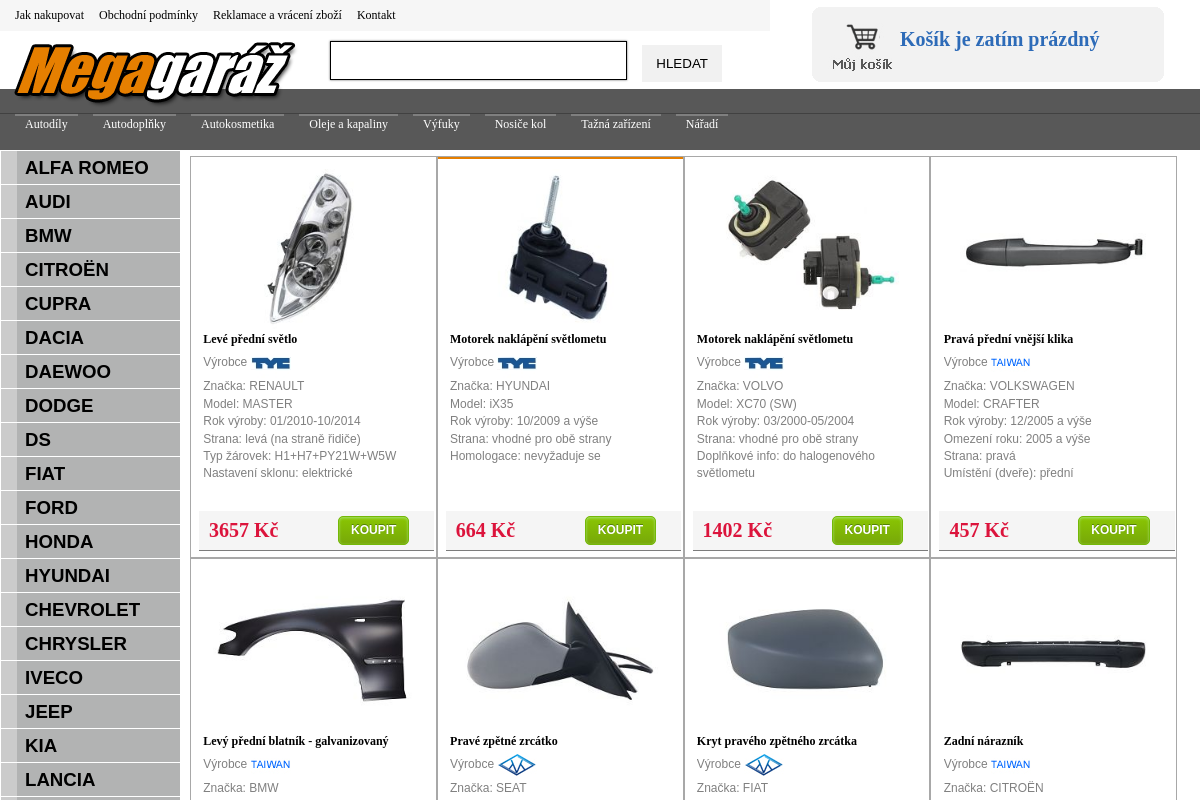This screenshot has width=1200, height=800.
Task: Click the TYC manufacturer logo for Renault headlight
Action: 270,363
